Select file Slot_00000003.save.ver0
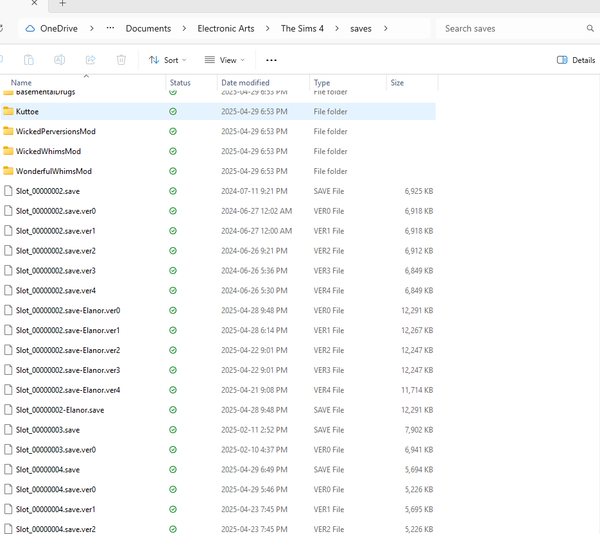This screenshot has width=600, height=534. click(x=56, y=449)
